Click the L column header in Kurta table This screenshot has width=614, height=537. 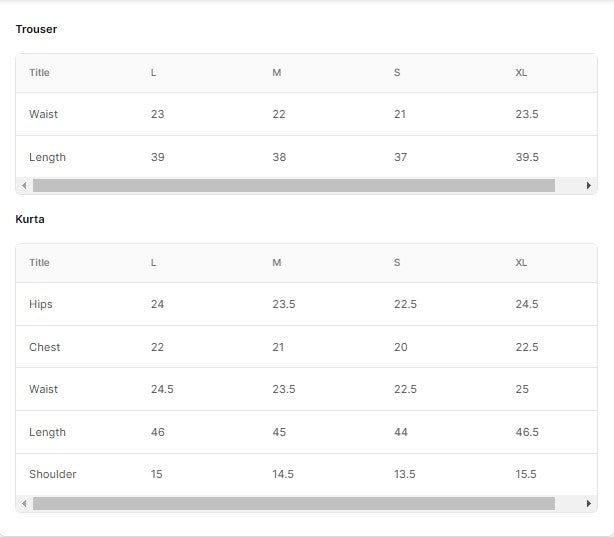tap(153, 263)
